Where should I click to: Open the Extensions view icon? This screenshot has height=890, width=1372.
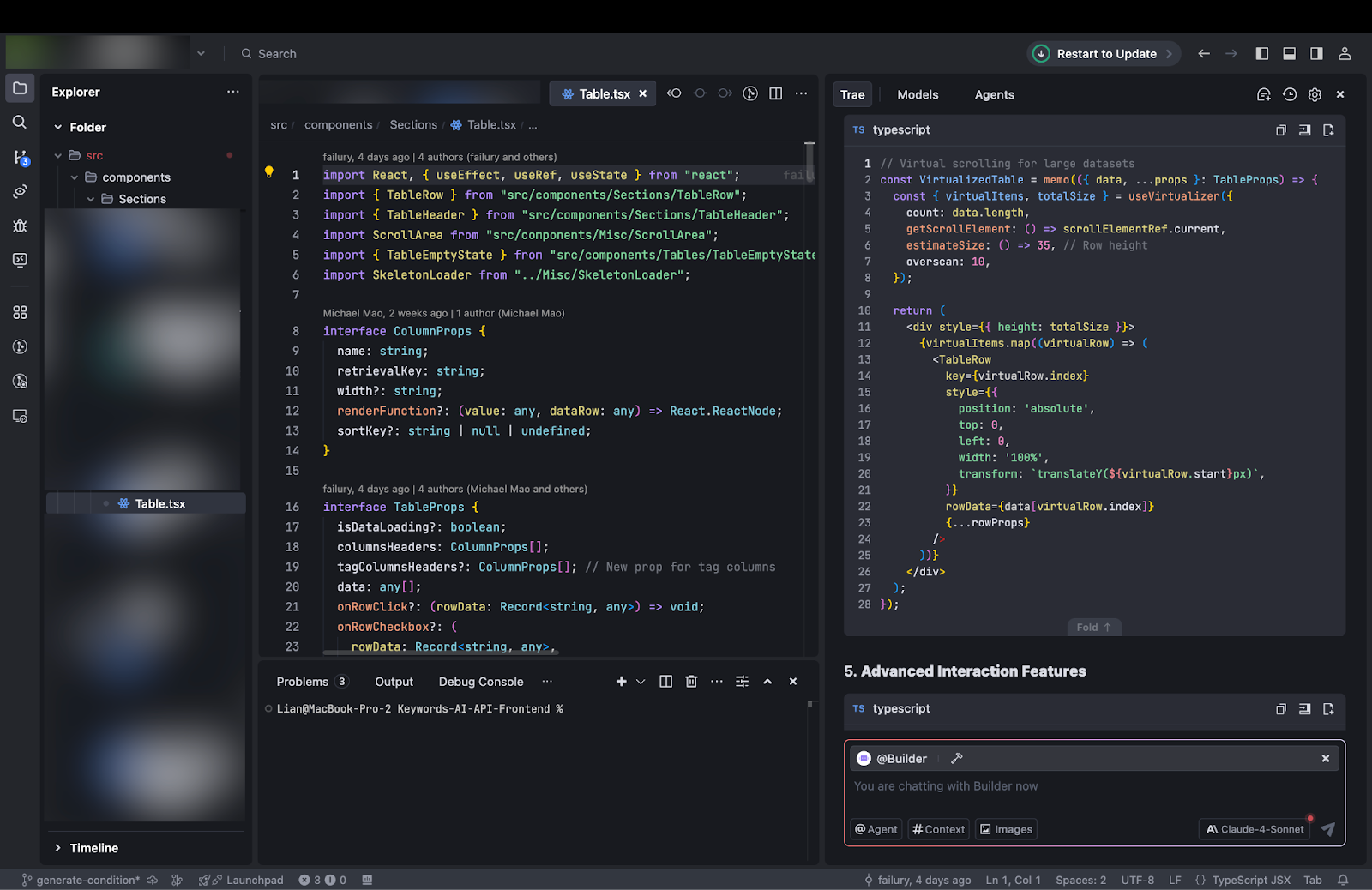pos(20,313)
